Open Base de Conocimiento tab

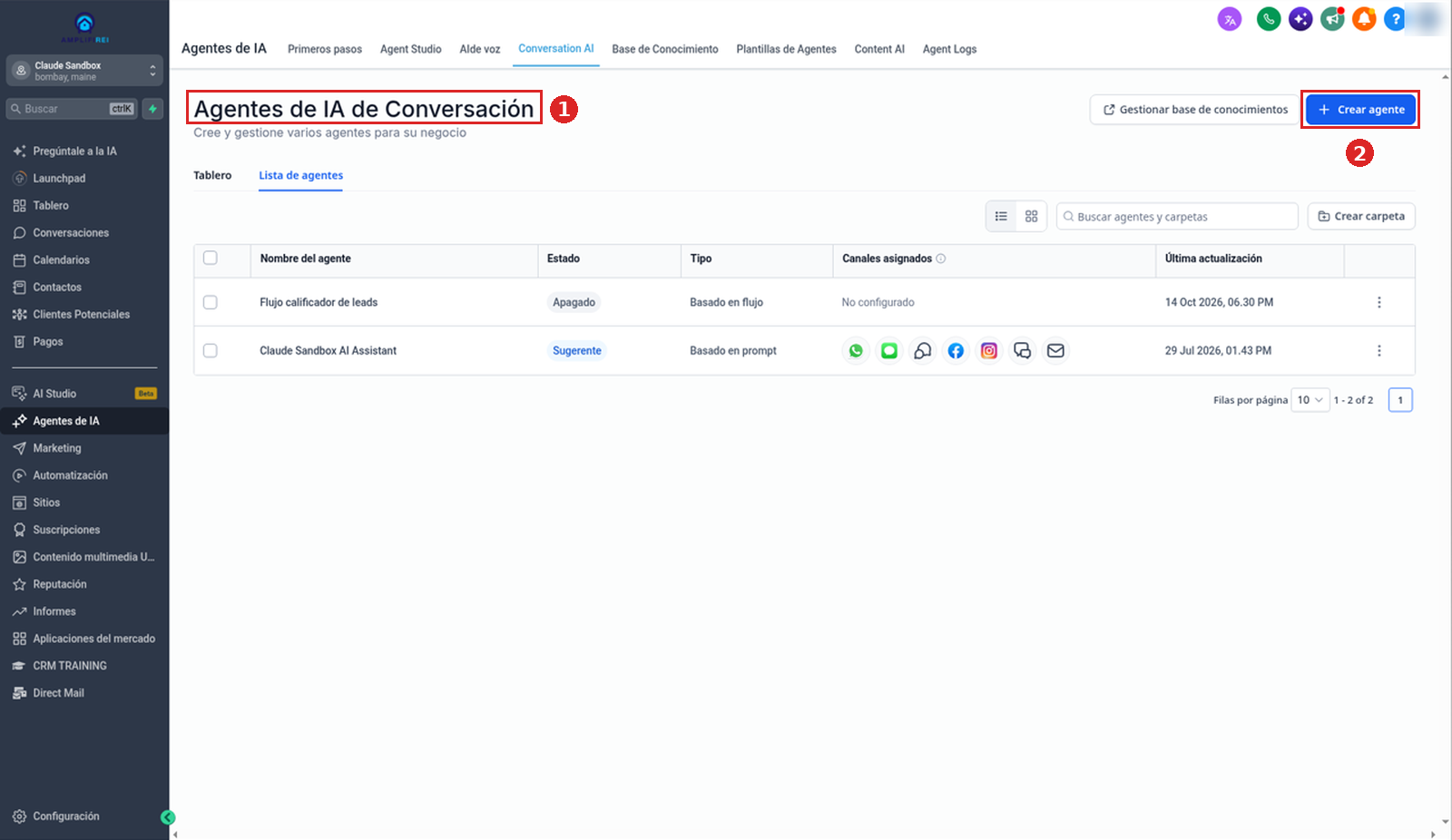coord(665,50)
